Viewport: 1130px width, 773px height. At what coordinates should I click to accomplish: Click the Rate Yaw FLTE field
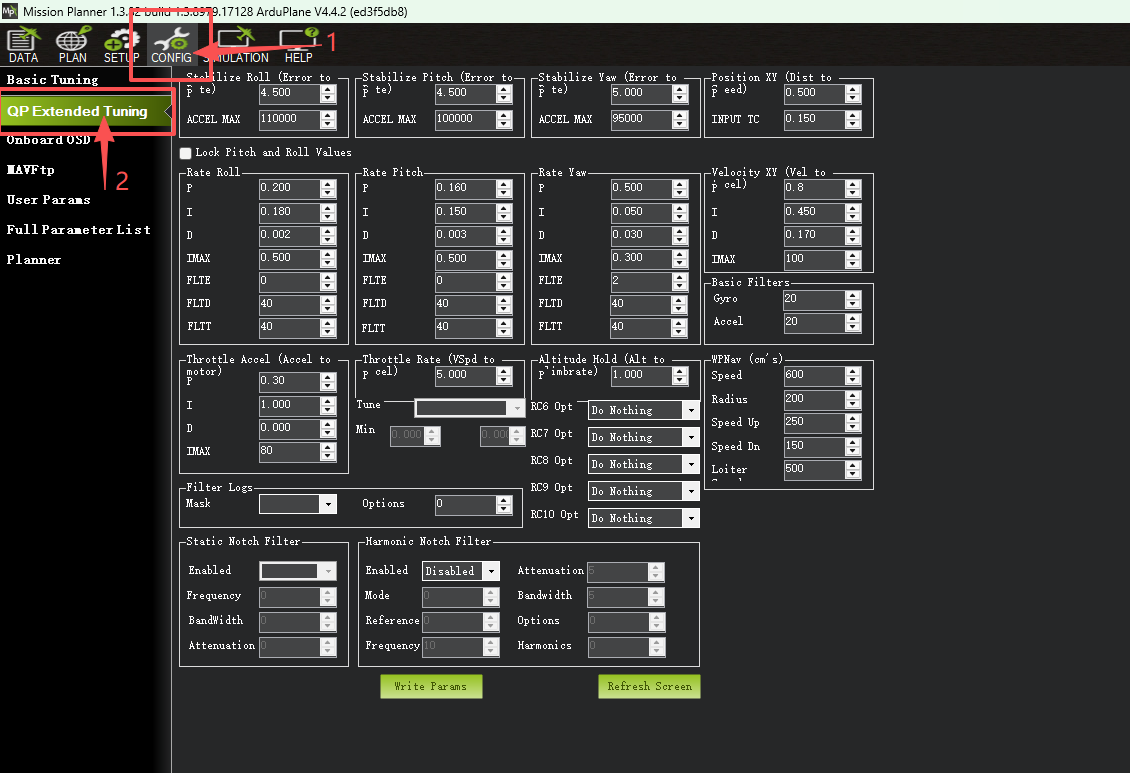coord(641,281)
